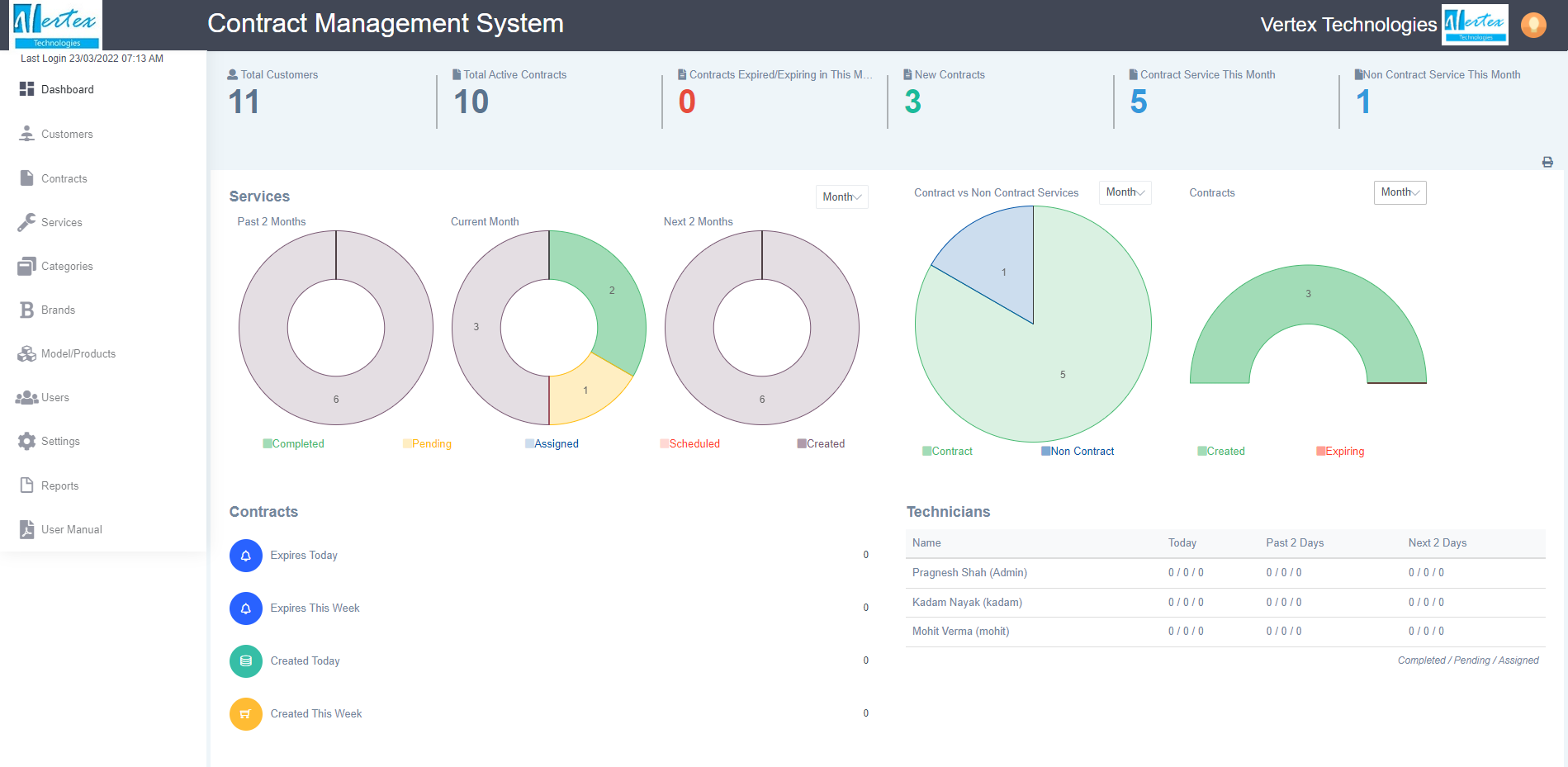
Task: Click the orange user avatar icon
Action: coord(1532,25)
